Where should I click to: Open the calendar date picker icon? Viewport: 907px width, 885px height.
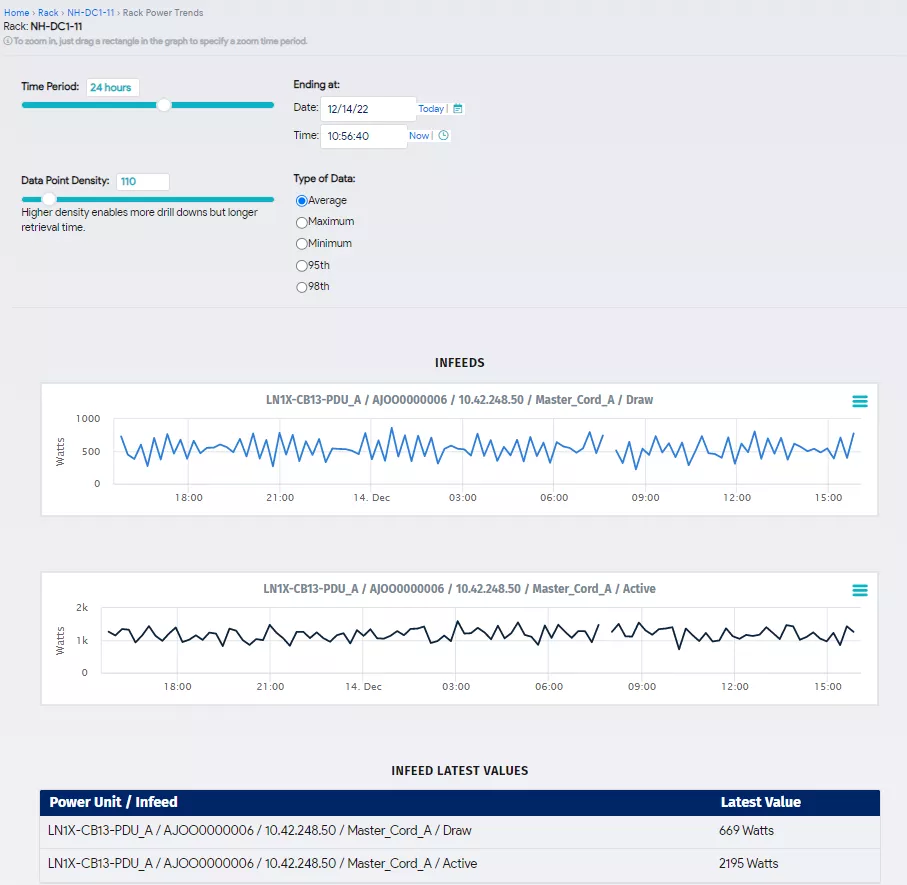(458, 109)
